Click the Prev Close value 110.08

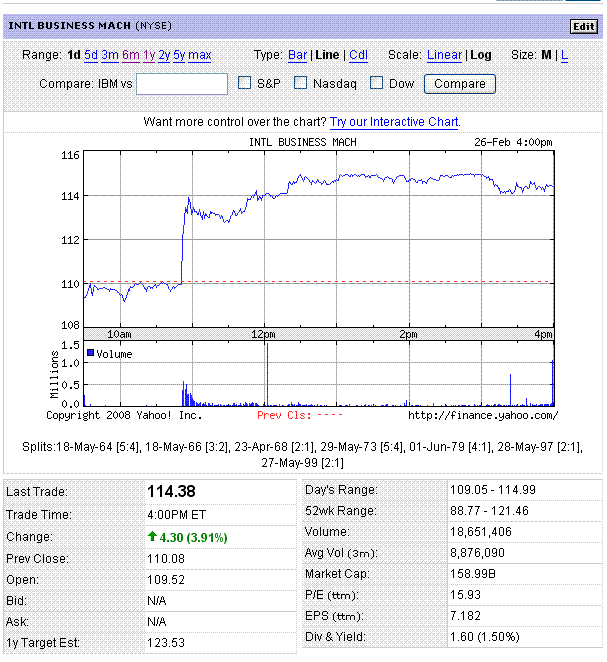click(166, 559)
